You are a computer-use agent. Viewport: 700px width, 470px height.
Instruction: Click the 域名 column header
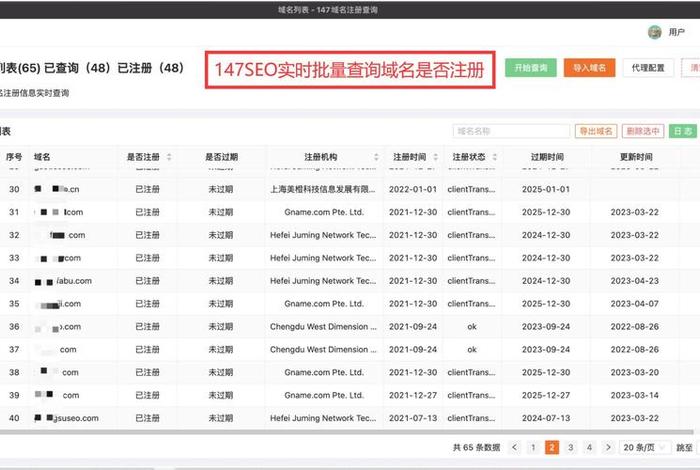[42, 157]
